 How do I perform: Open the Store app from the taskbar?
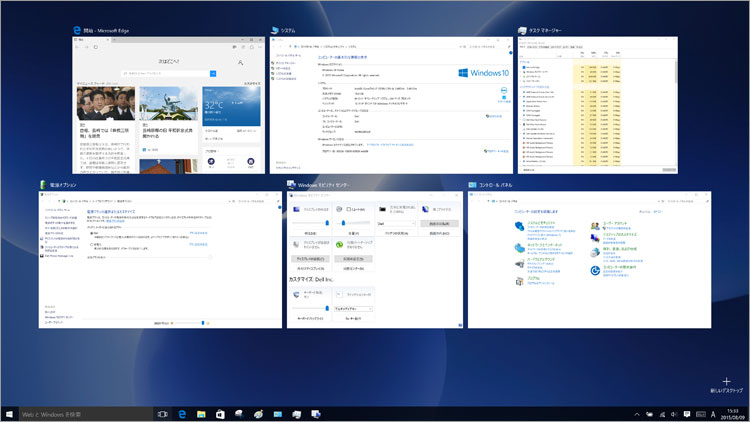click(220, 414)
